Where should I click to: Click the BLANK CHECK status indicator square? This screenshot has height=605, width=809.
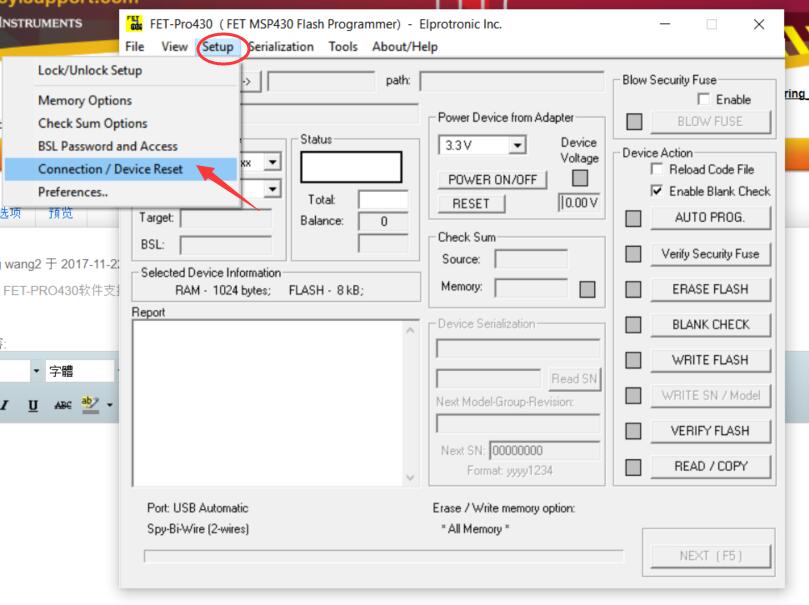point(633,325)
